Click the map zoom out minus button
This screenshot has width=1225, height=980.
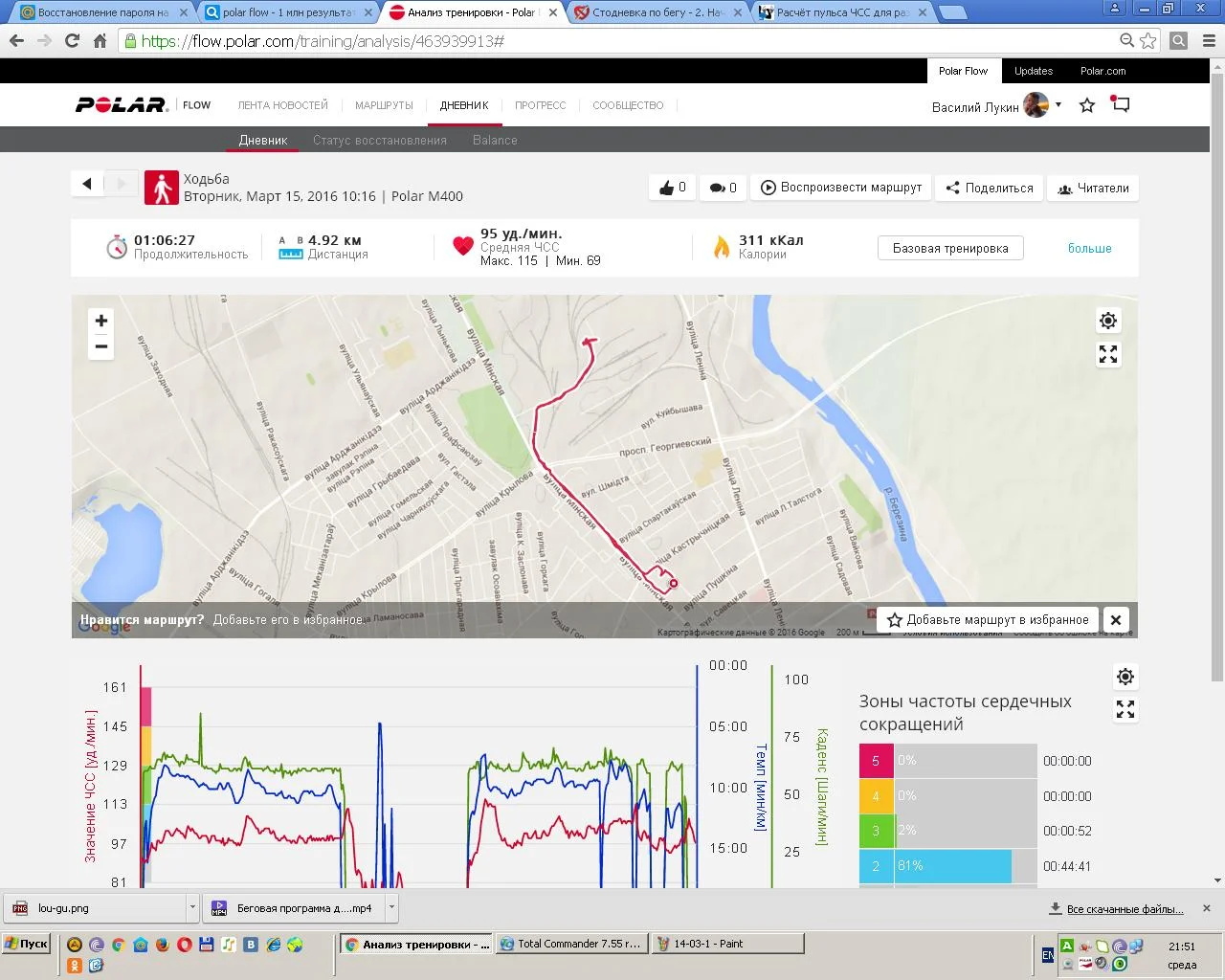(x=101, y=346)
